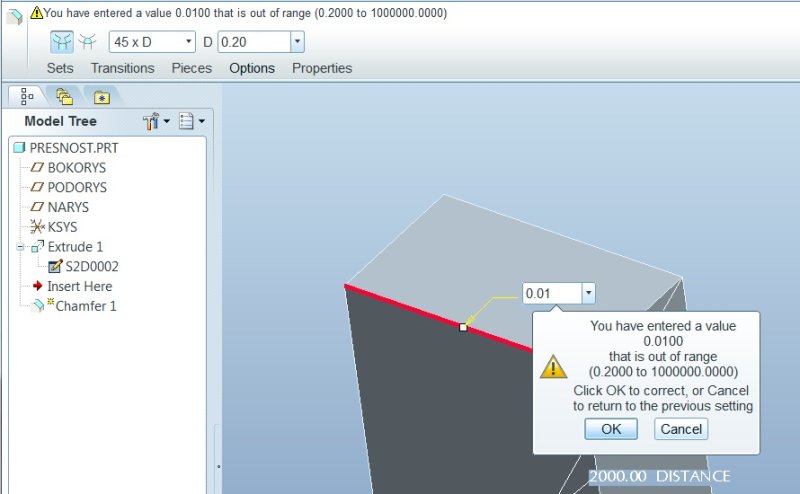
Task: Click Cancel in the out-of-range warning
Action: pyautogui.click(x=681, y=429)
